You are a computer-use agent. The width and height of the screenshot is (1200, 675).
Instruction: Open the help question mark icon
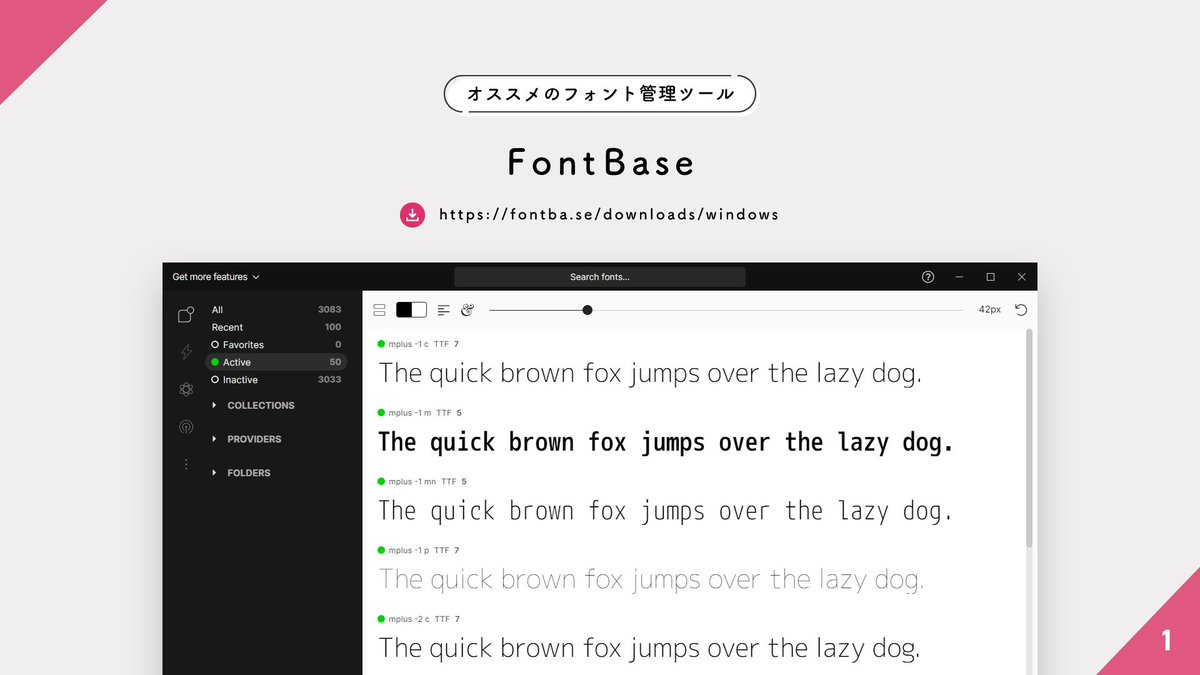[x=928, y=277]
